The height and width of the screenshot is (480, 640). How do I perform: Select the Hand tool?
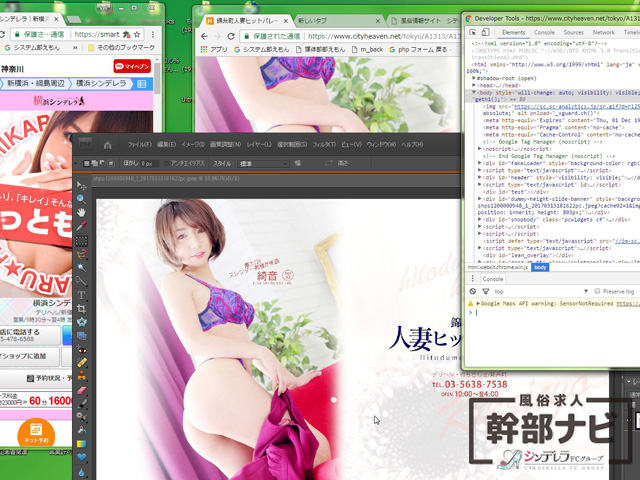tap(82, 212)
